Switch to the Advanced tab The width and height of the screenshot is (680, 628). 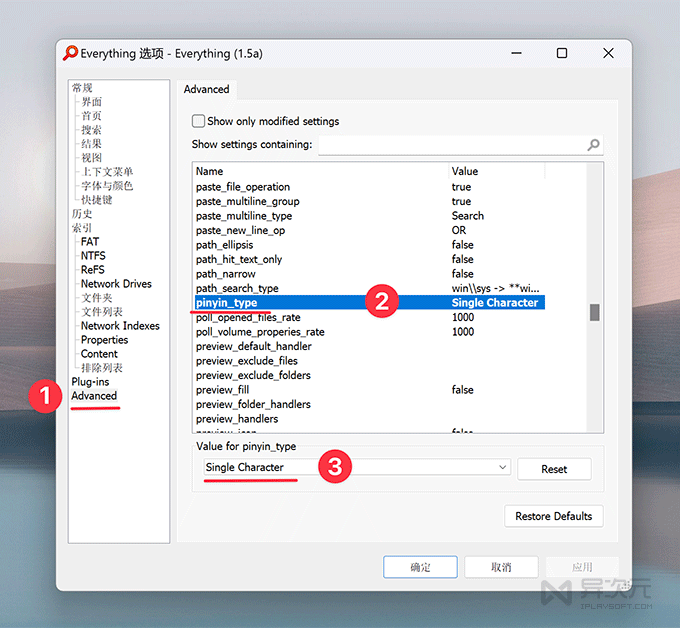(207, 89)
